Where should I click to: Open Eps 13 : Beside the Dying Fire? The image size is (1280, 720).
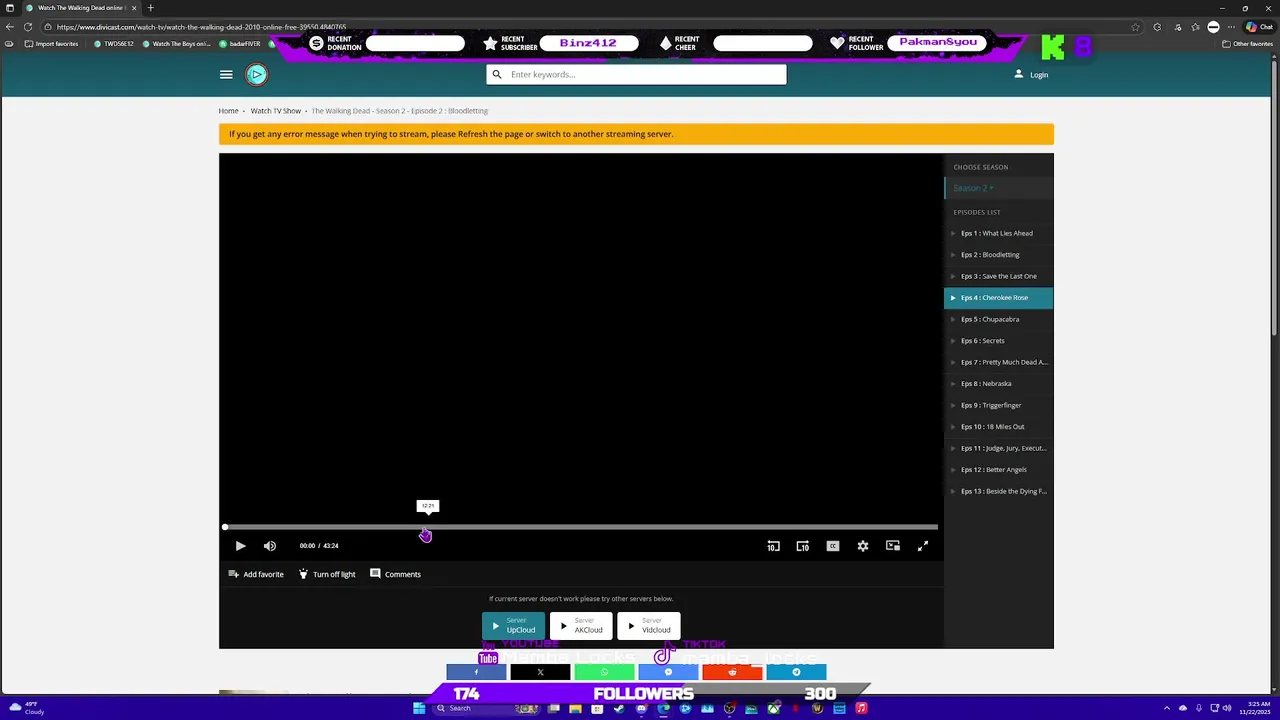click(998, 491)
